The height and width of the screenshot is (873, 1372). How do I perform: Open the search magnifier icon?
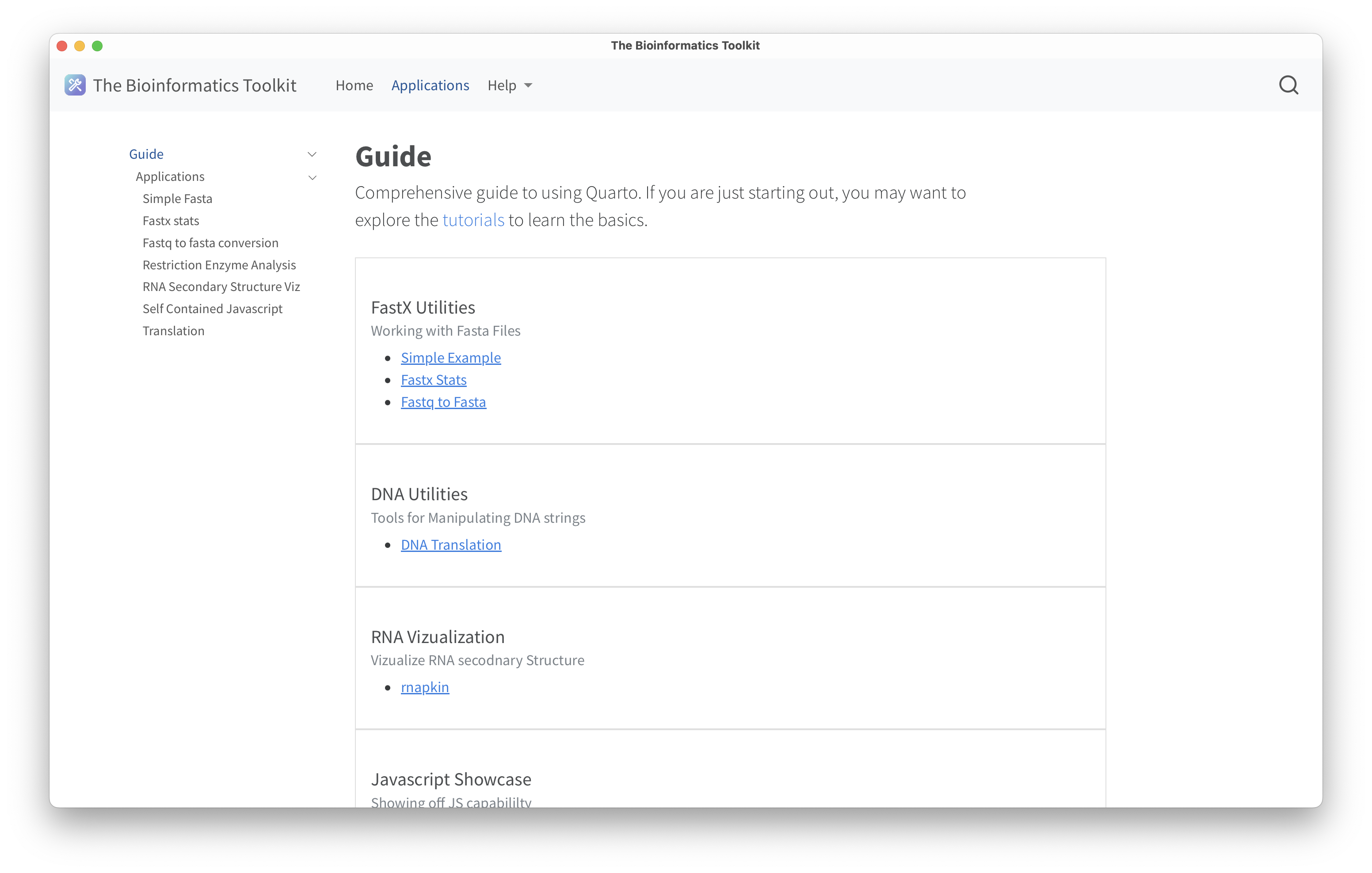(x=1288, y=85)
